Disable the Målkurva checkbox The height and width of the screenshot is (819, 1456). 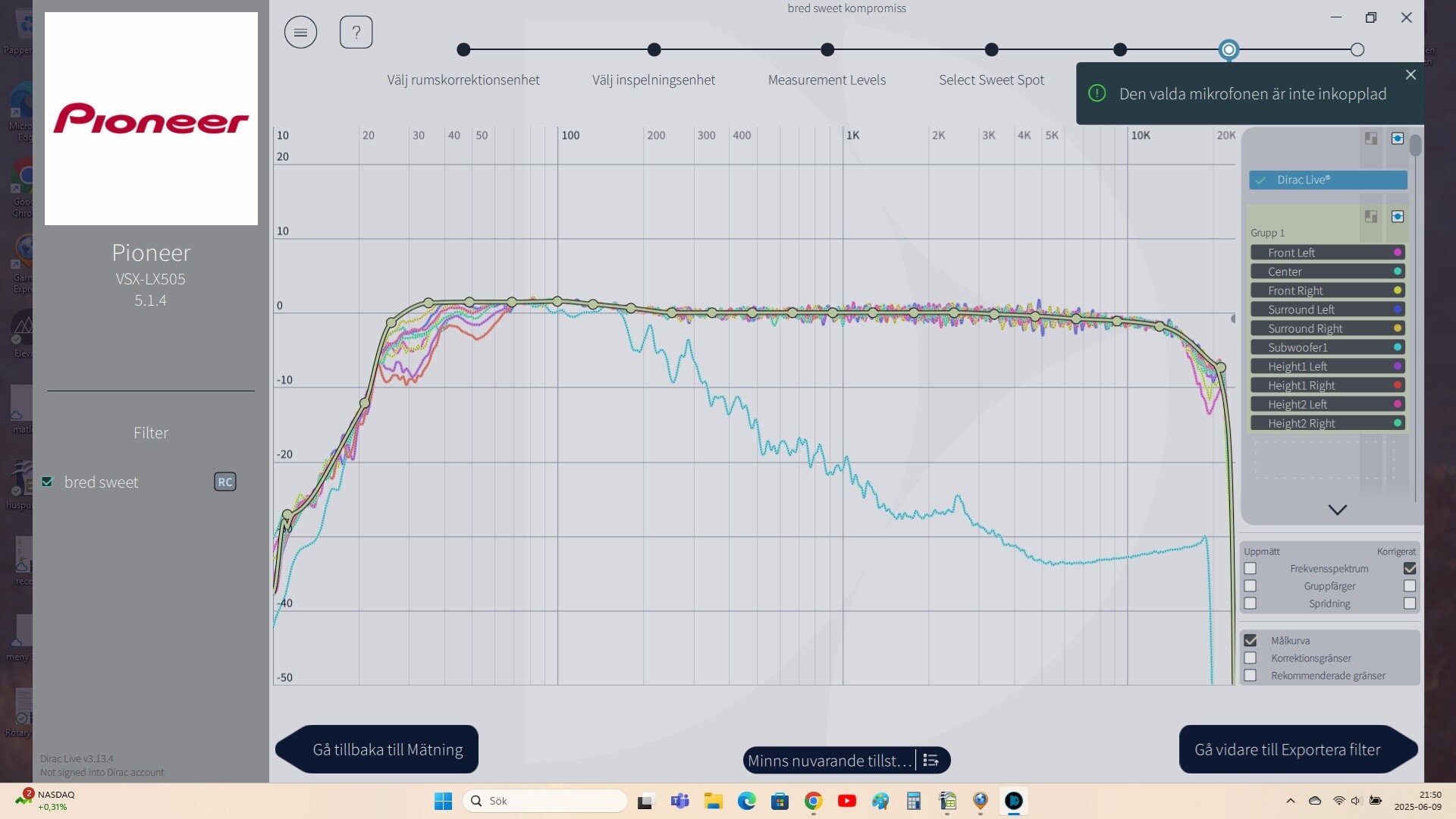pos(1250,640)
